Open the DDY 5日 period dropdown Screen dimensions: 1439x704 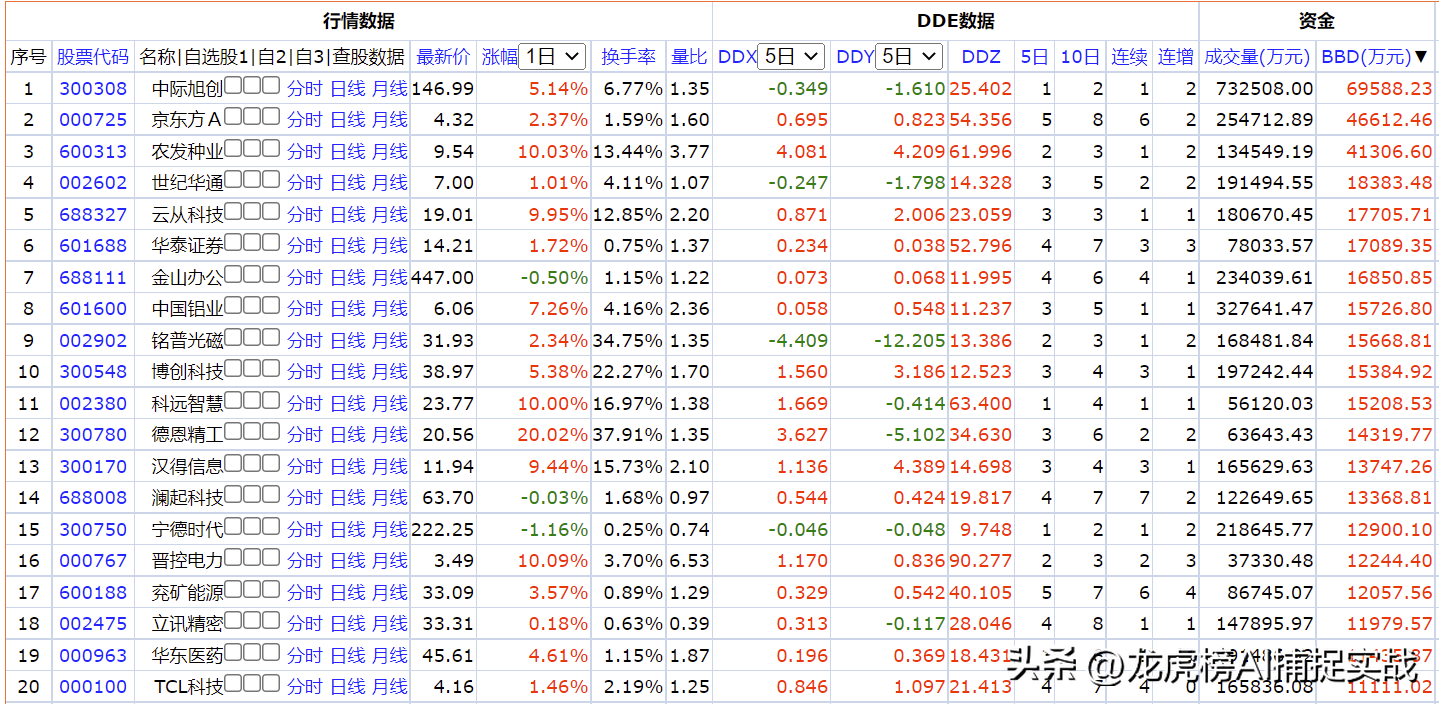(908, 57)
